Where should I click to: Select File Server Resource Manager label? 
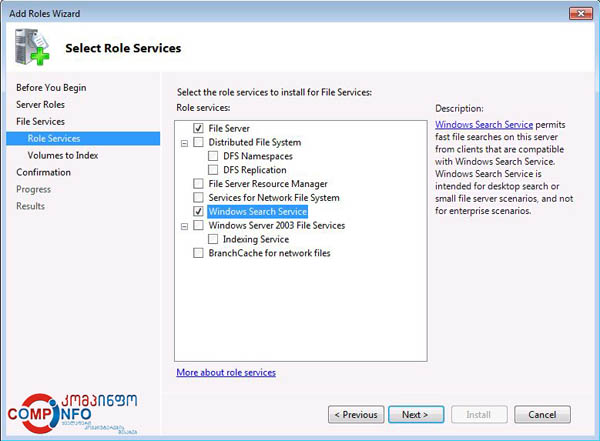(x=268, y=184)
